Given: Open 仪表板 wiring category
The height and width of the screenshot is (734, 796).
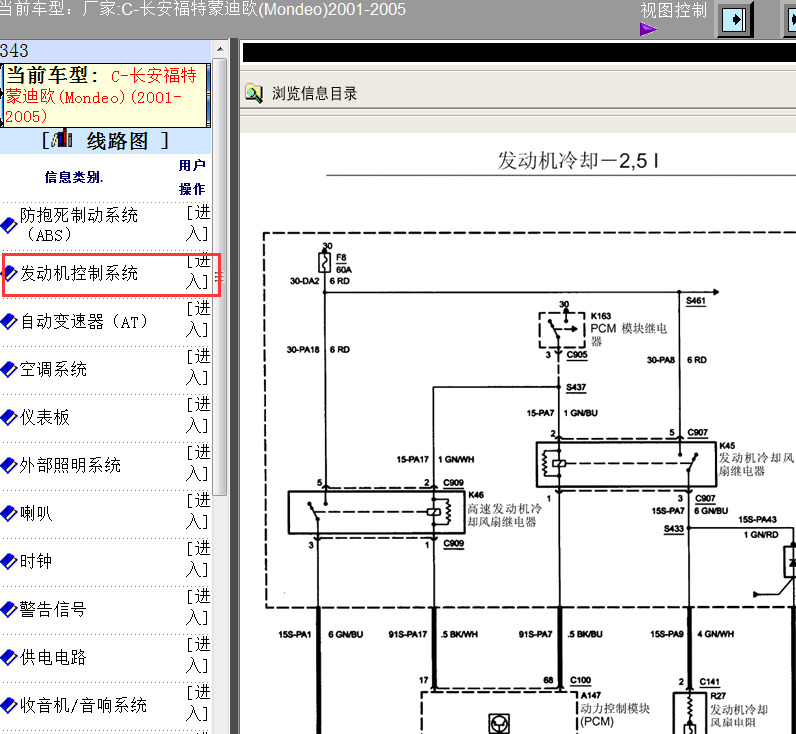Looking at the screenshot, I should click(x=45, y=417).
